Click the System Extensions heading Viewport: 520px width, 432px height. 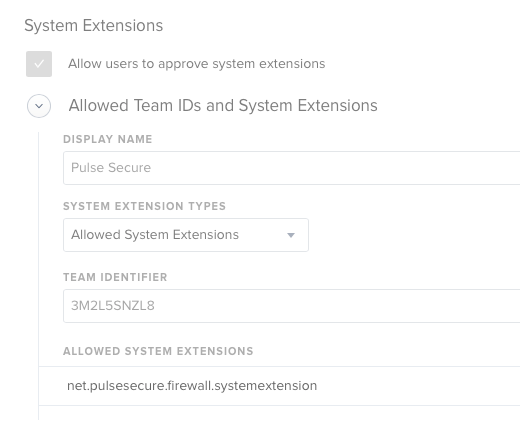tap(94, 25)
